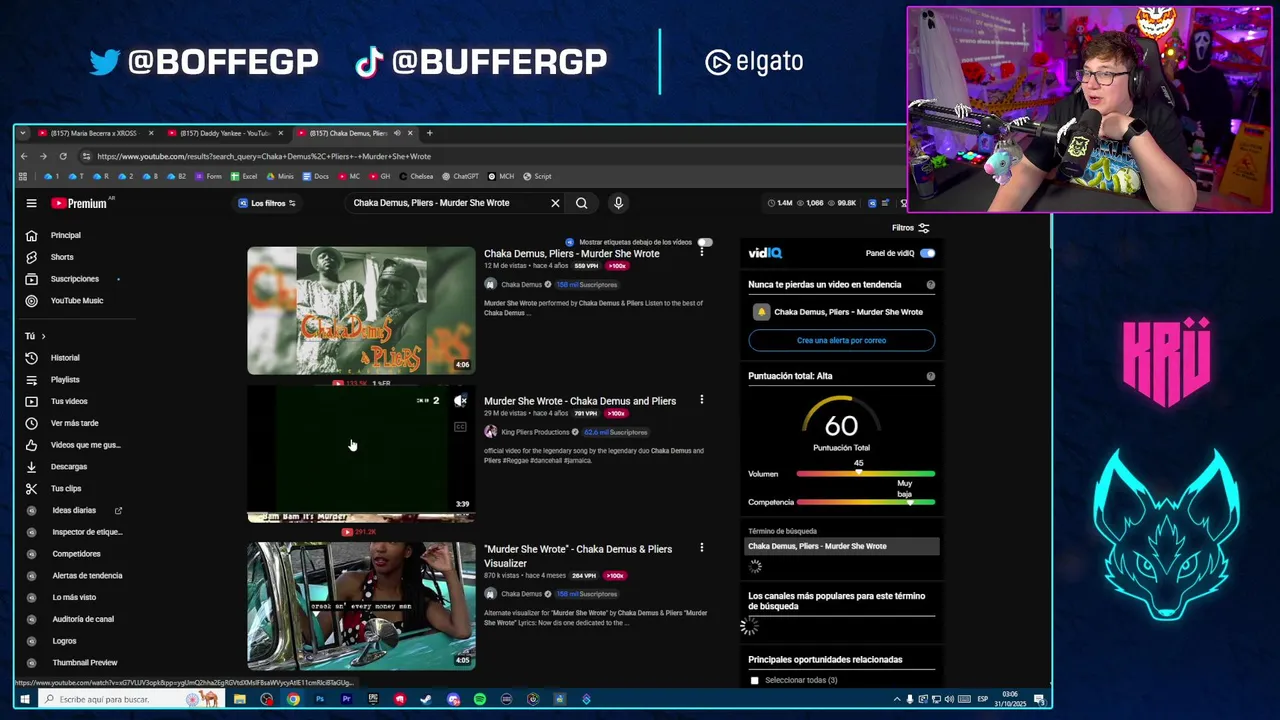
Task: Click the vidIQ logo in the panel
Action: [x=765, y=253]
